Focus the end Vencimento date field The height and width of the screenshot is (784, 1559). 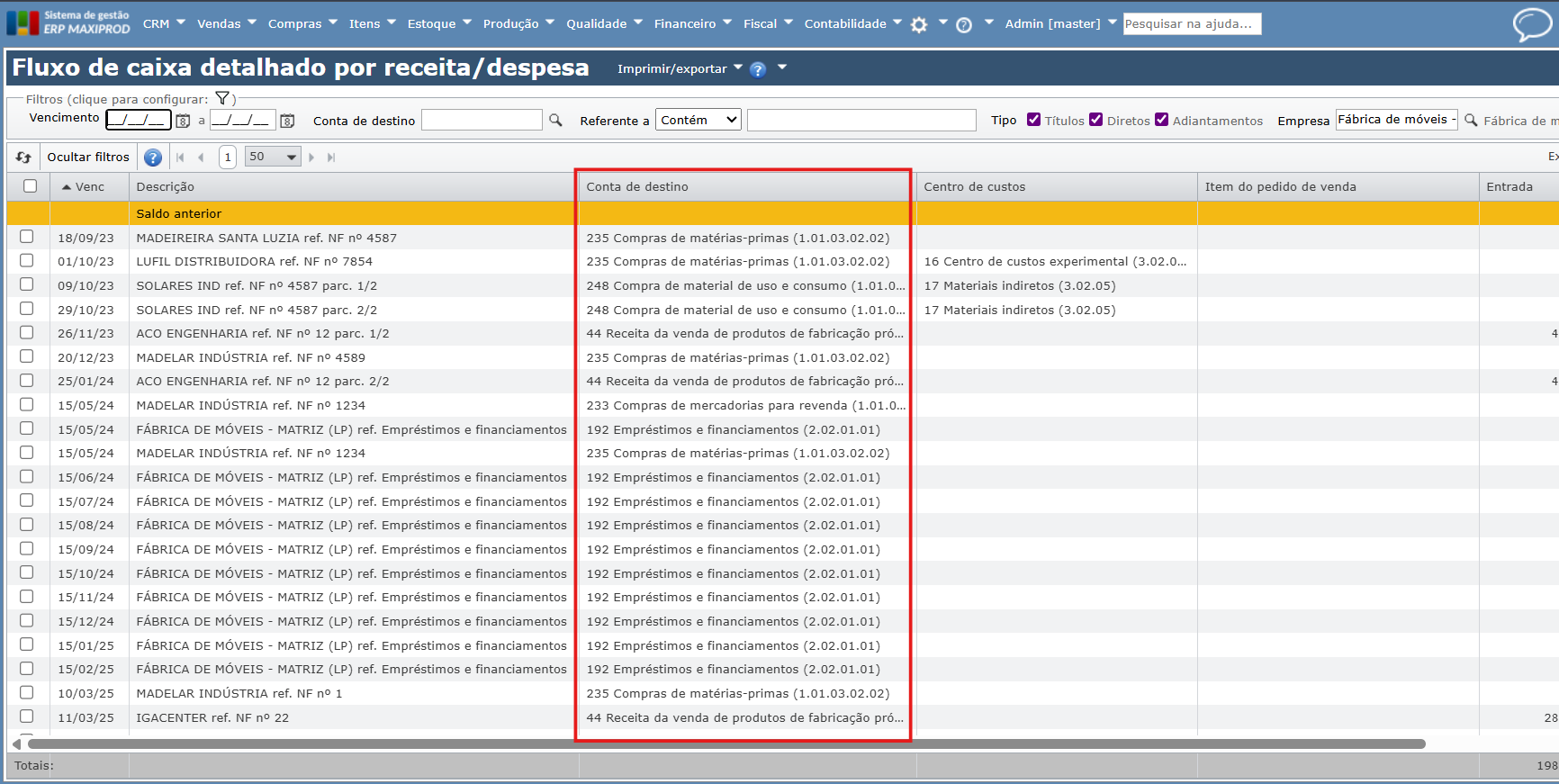[x=243, y=119]
